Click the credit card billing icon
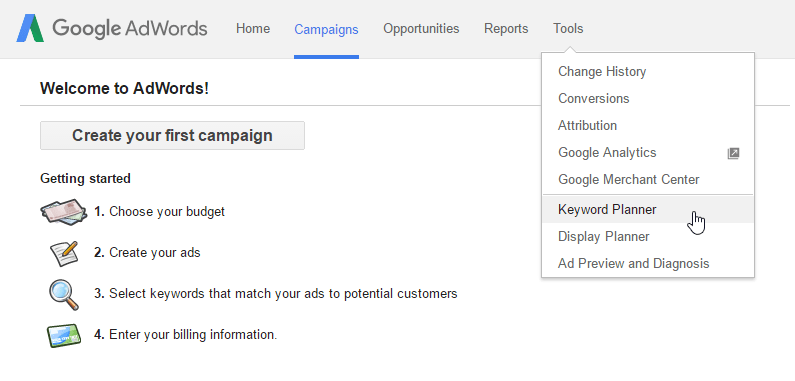The height and width of the screenshot is (381, 795). [64, 335]
